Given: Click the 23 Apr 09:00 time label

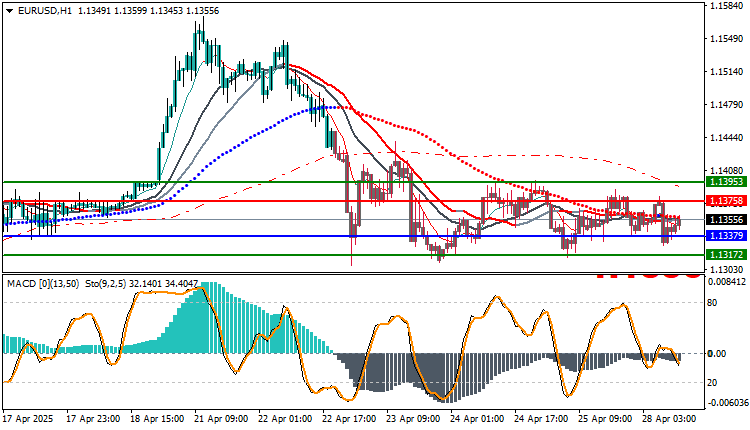Looking at the screenshot, I should point(413,419).
